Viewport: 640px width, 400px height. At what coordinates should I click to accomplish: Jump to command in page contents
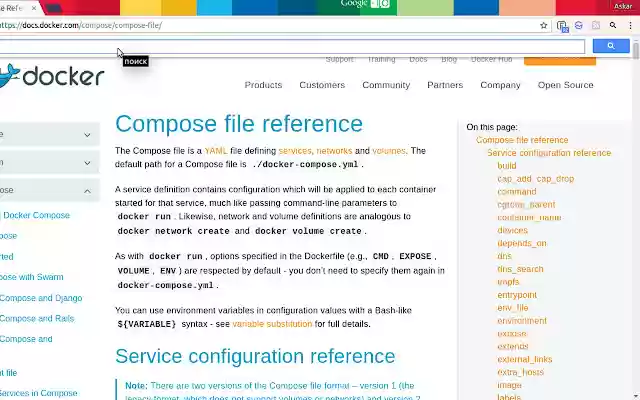517,191
